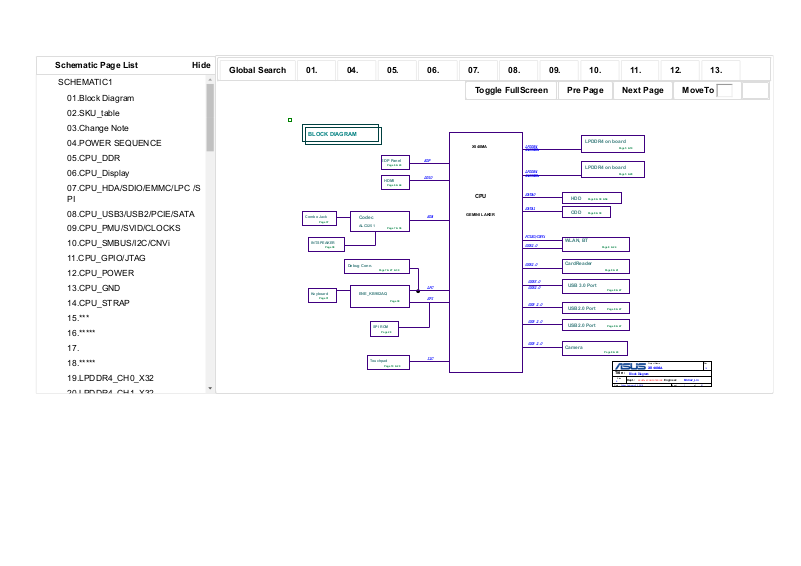Viewport: 801px width, 566px height.
Task: Toggle FullScreen view
Action: point(511,90)
